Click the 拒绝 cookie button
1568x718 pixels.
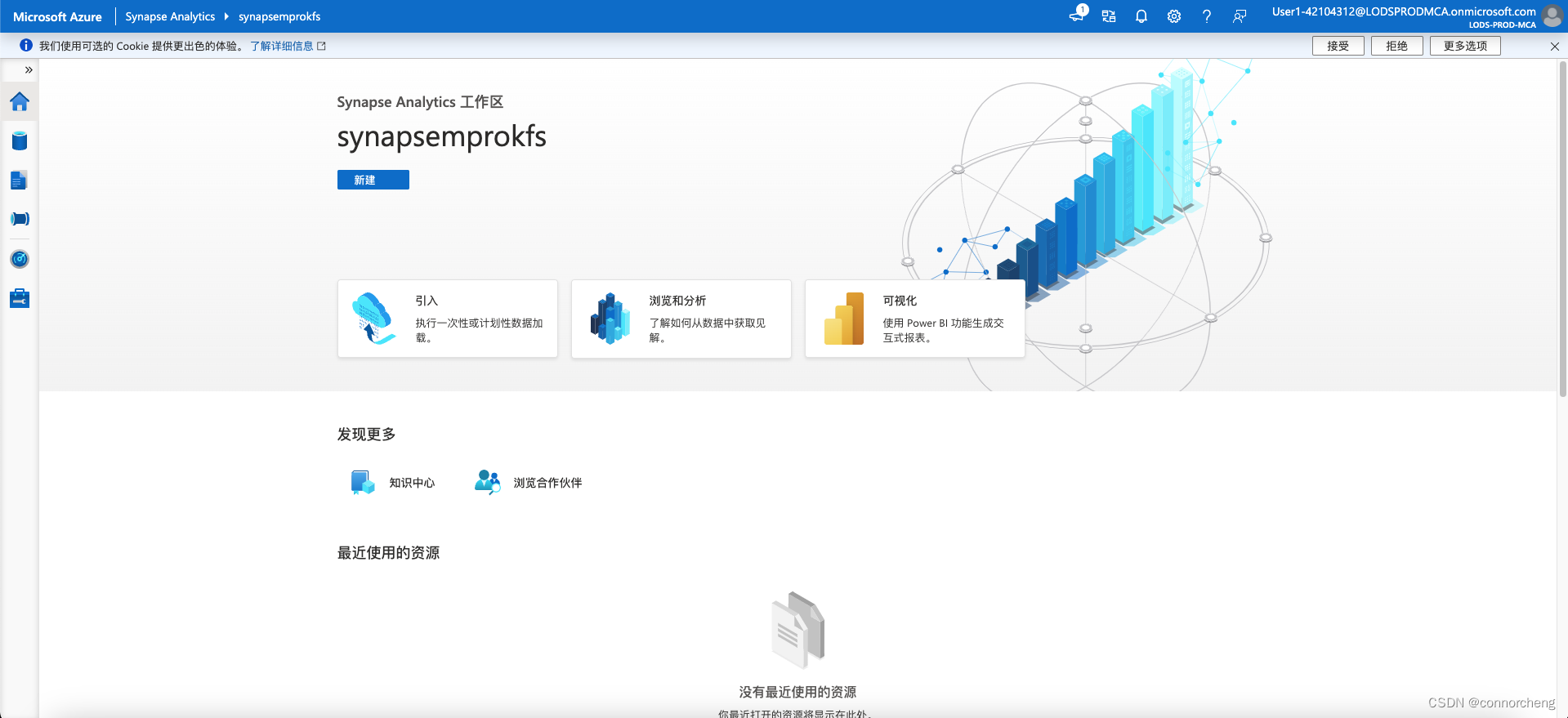pyautogui.click(x=1397, y=46)
